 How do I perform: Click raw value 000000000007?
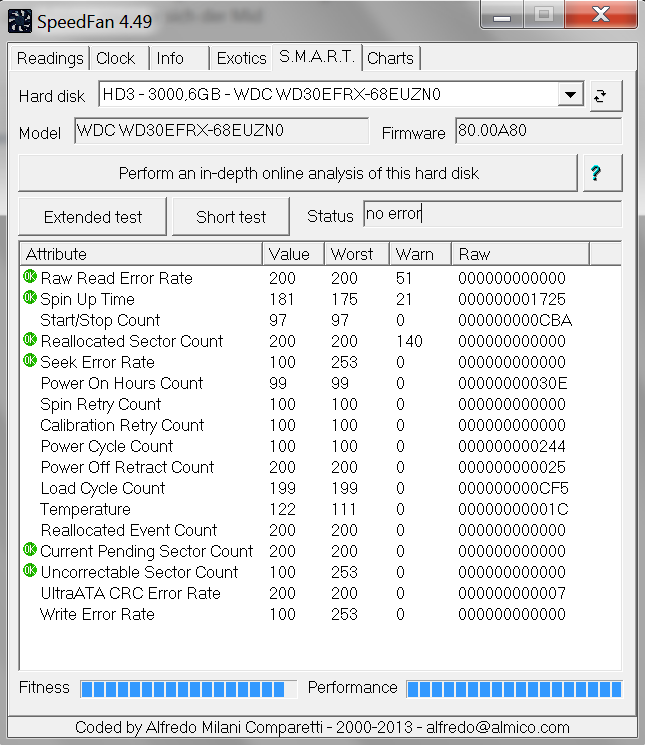512,593
